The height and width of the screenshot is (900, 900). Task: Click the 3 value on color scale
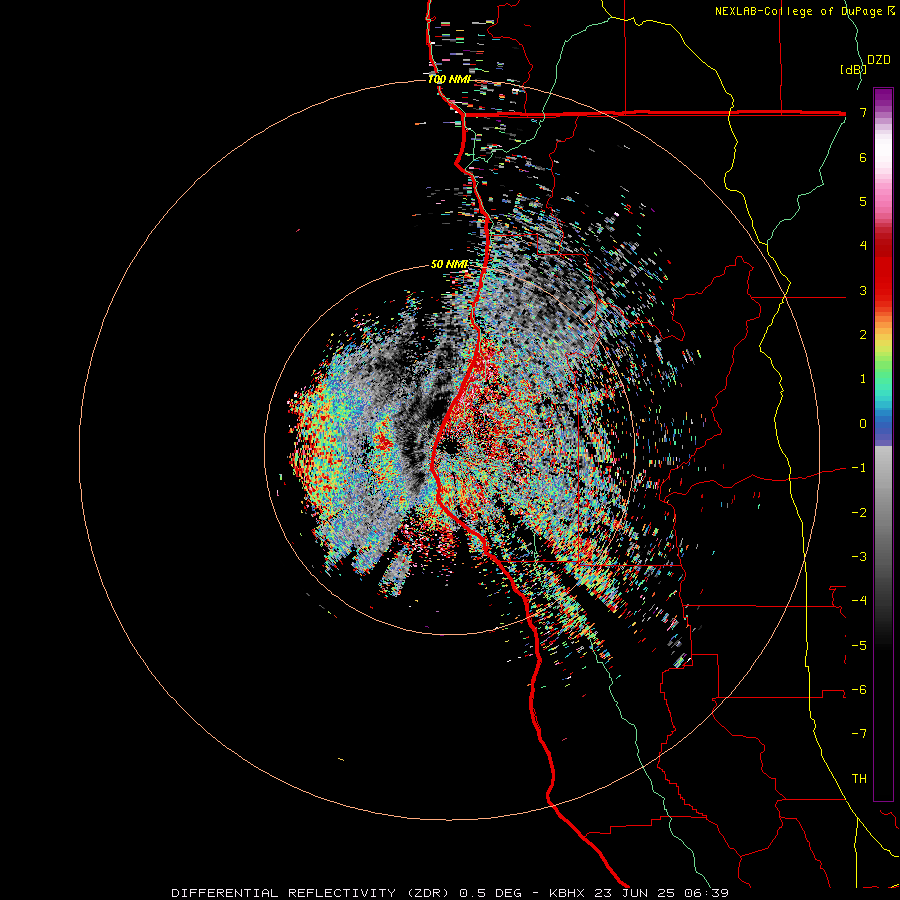[863, 290]
